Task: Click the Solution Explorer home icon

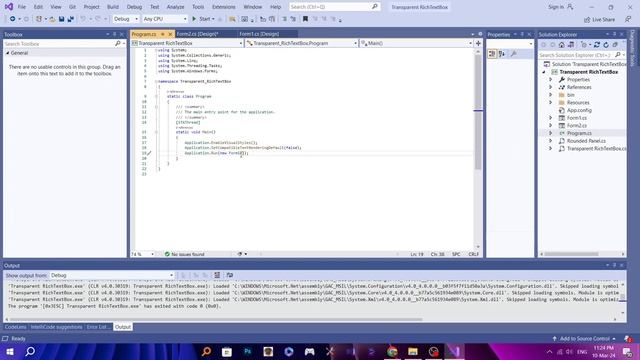Action: click(562, 45)
